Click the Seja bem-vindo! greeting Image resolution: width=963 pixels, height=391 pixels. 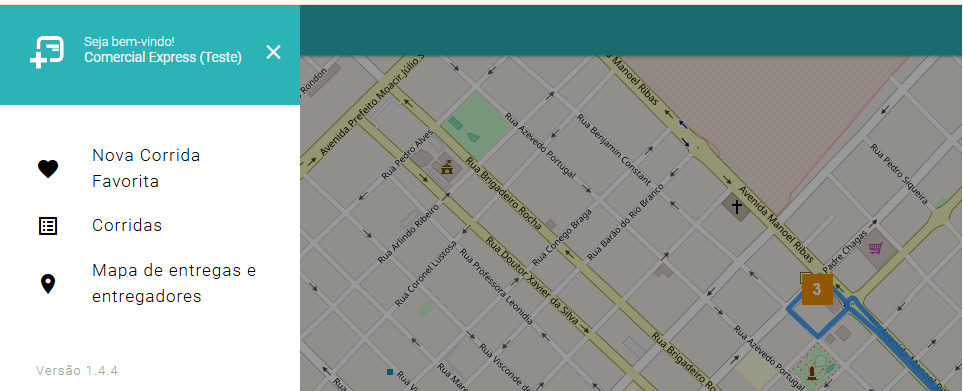[x=129, y=42]
